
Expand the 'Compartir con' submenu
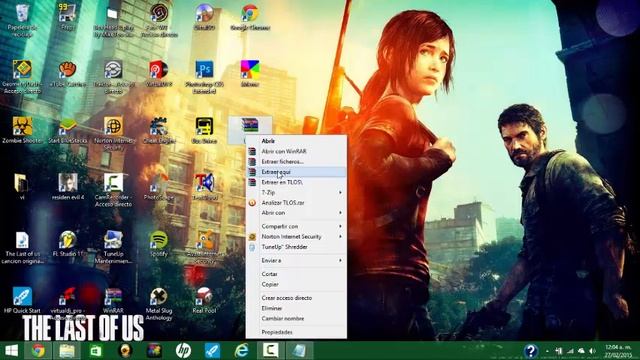pos(296,226)
